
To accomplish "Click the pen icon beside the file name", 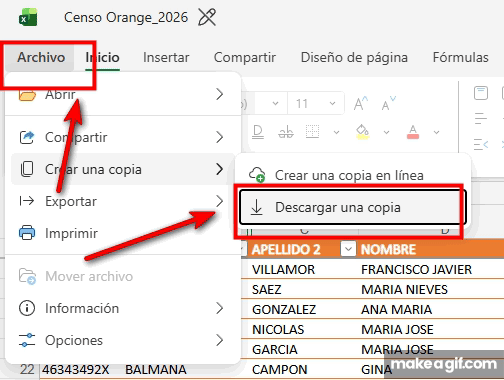I will (x=207, y=17).
